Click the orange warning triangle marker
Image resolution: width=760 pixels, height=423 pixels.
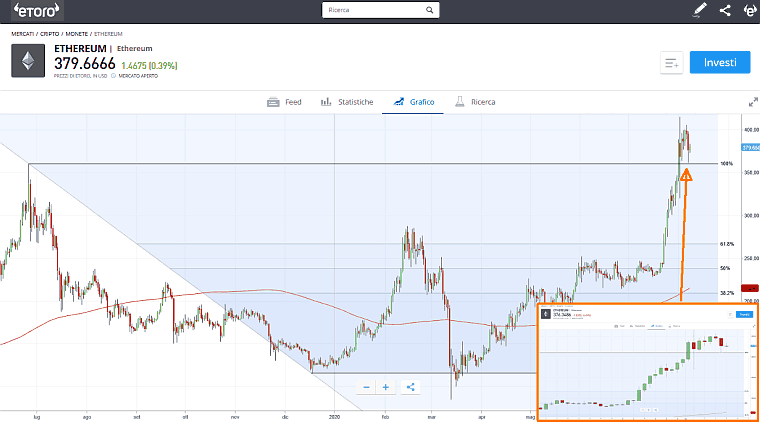click(x=686, y=176)
